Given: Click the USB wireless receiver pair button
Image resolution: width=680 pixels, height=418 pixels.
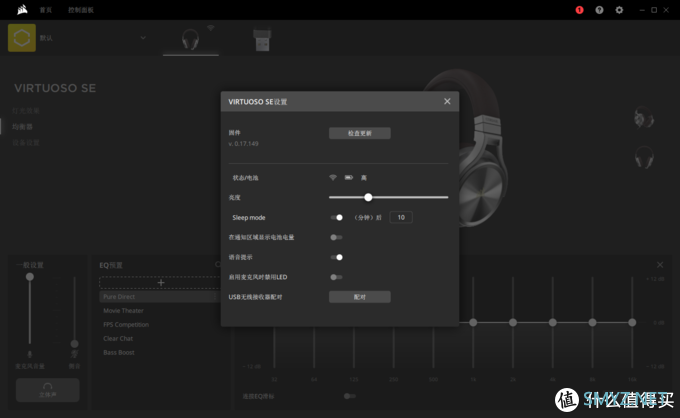Looking at the screenshot, I should [360, 297].
